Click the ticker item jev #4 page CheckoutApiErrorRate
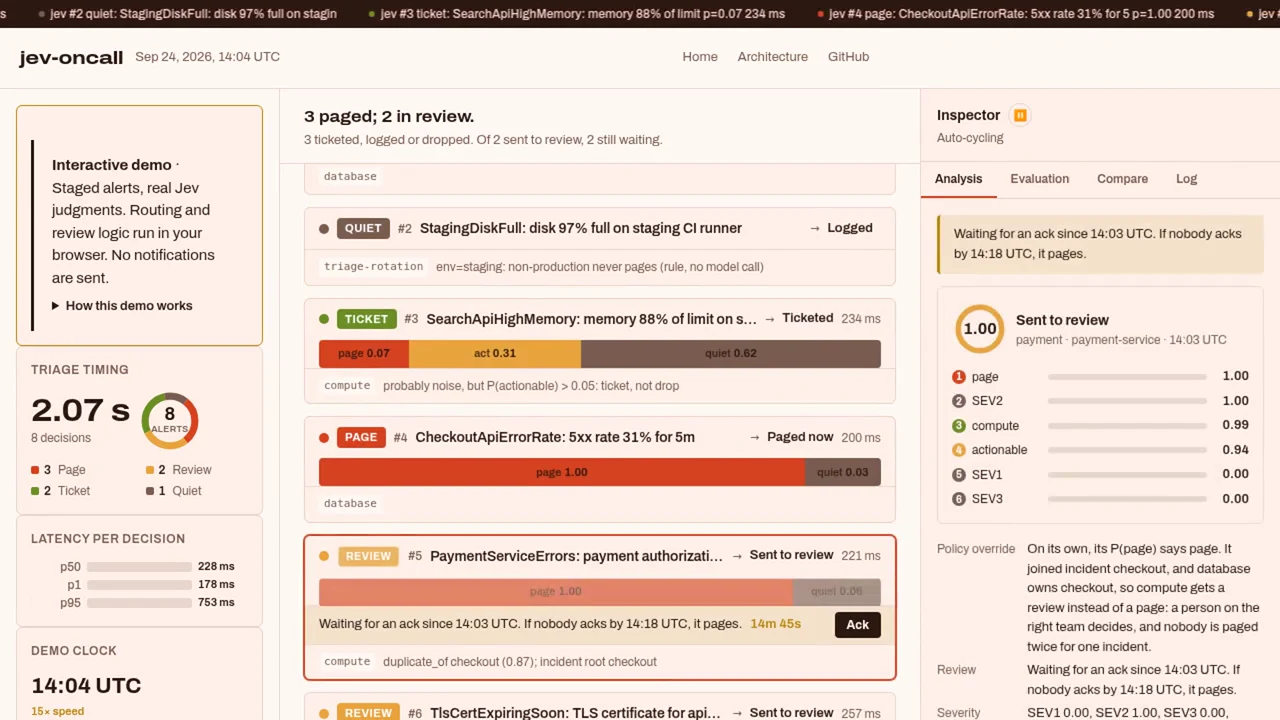This screenshot has width=1280, height=720. tap(1016, 14)
